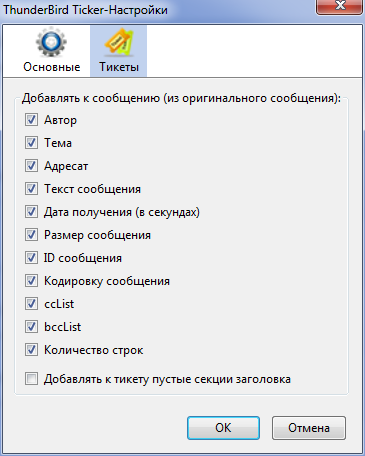Uncheck the Автор checkbox
Image resolution: width=365 pixels, height=456 pixels.
pyautogui.click(x=31, y=120)
